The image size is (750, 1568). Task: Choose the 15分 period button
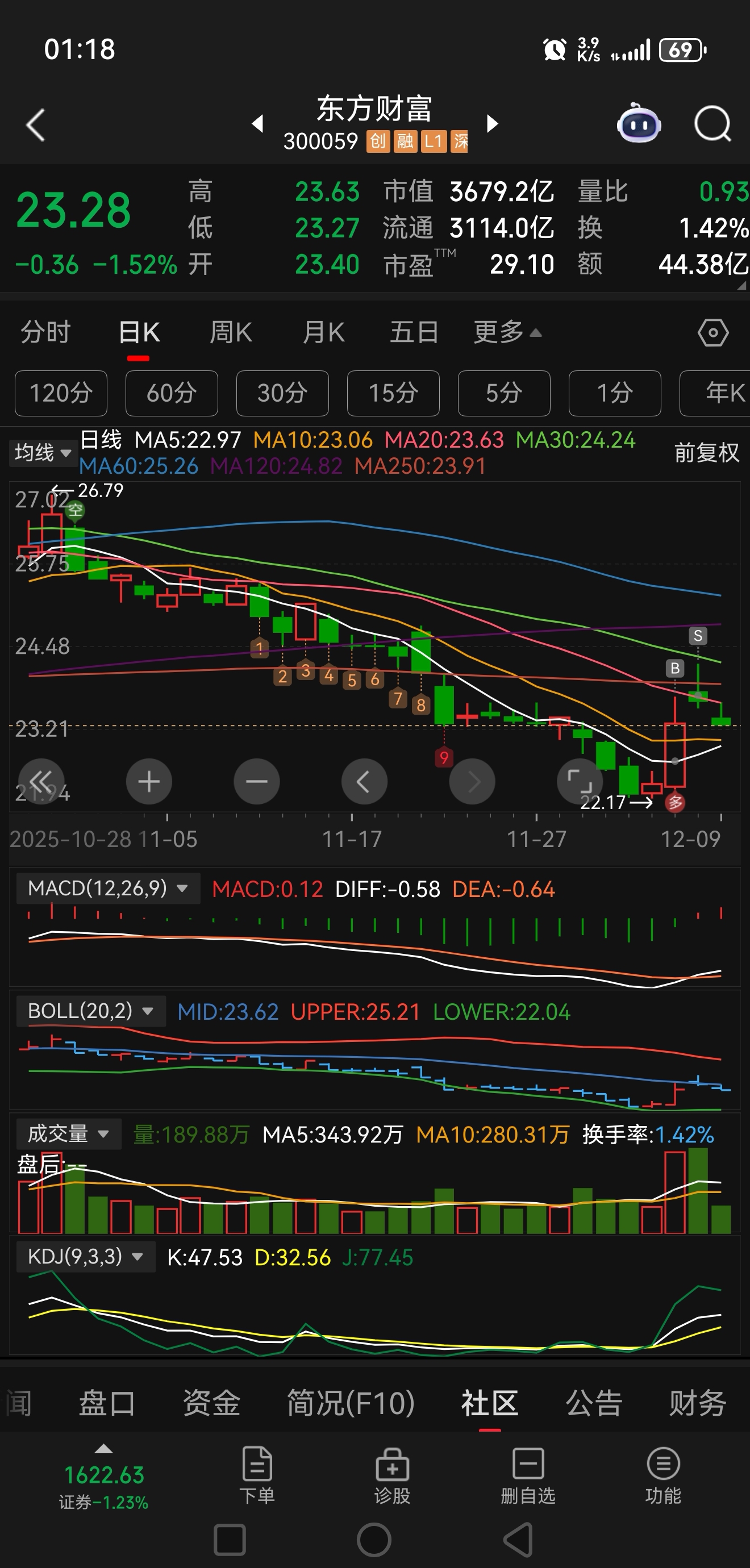[x=393, y=393]
